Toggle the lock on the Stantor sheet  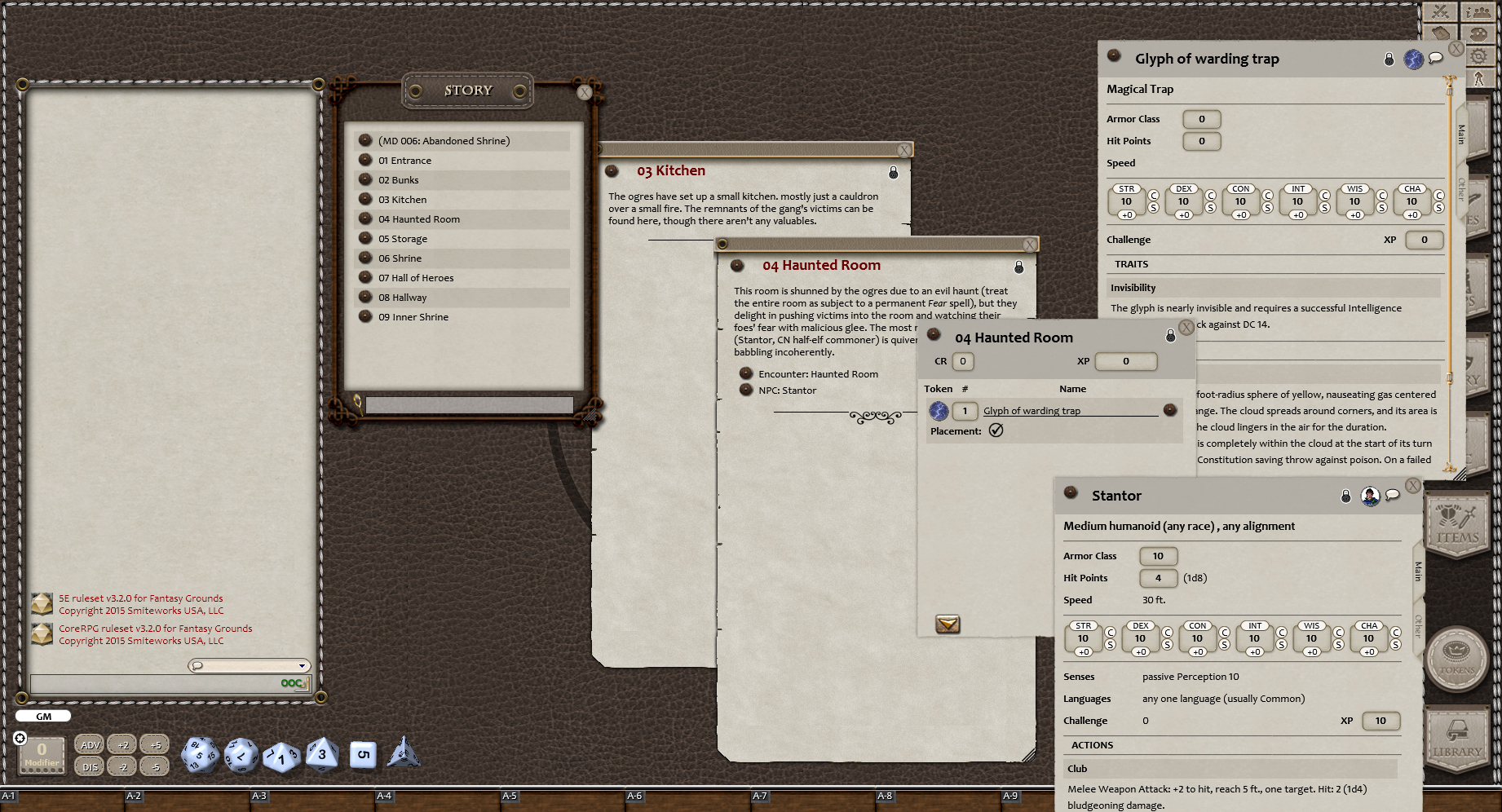click(1346, 496)
